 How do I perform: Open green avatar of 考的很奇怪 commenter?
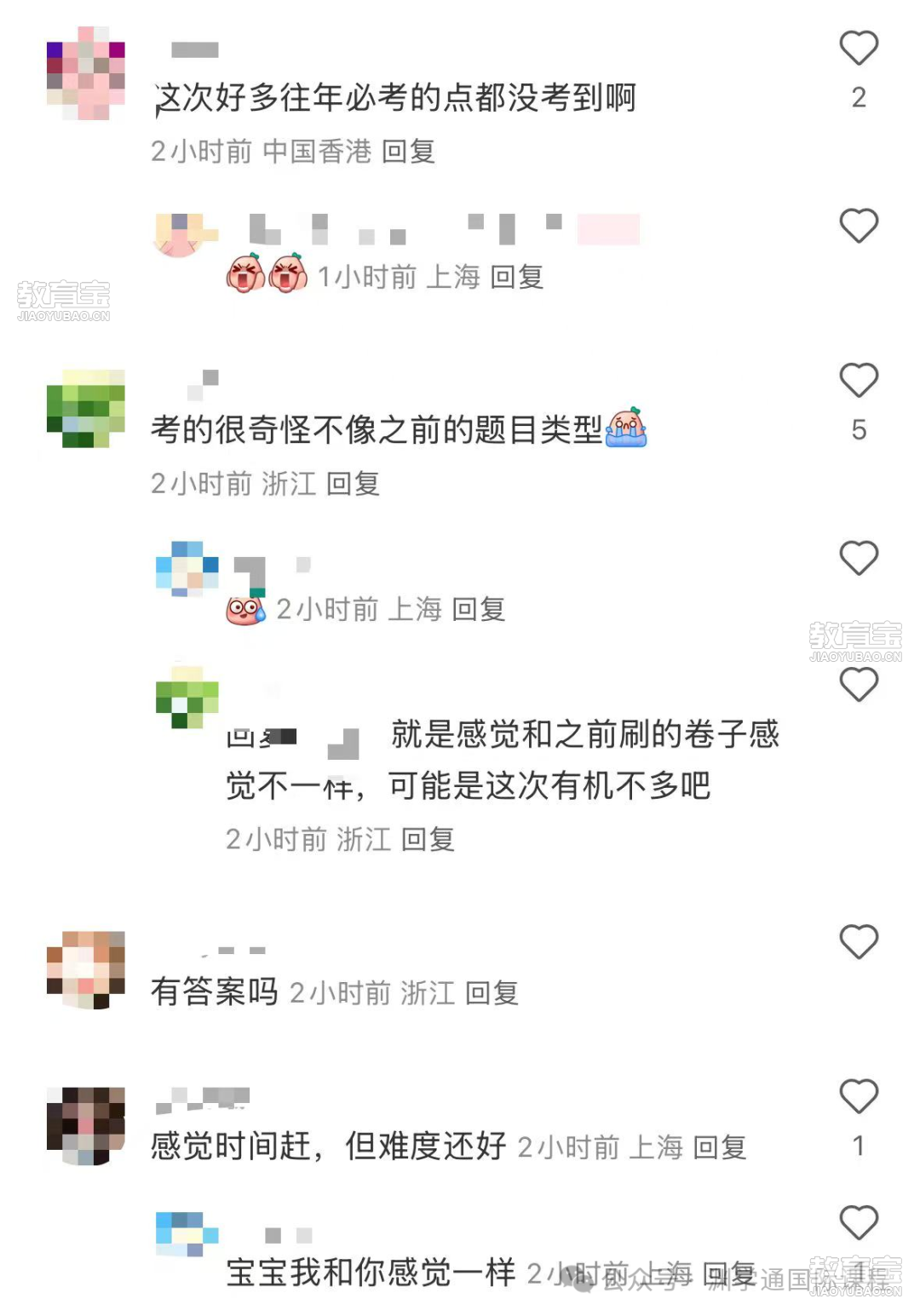point(86,409)
